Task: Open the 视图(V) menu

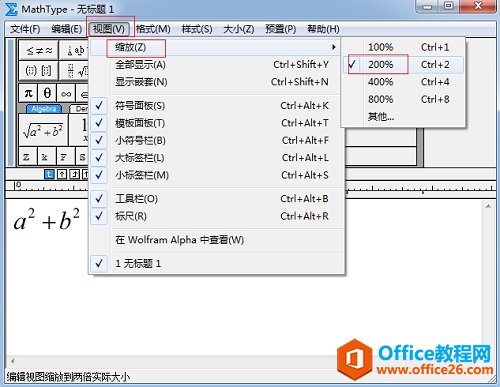Action: click(x=109, y=29)
